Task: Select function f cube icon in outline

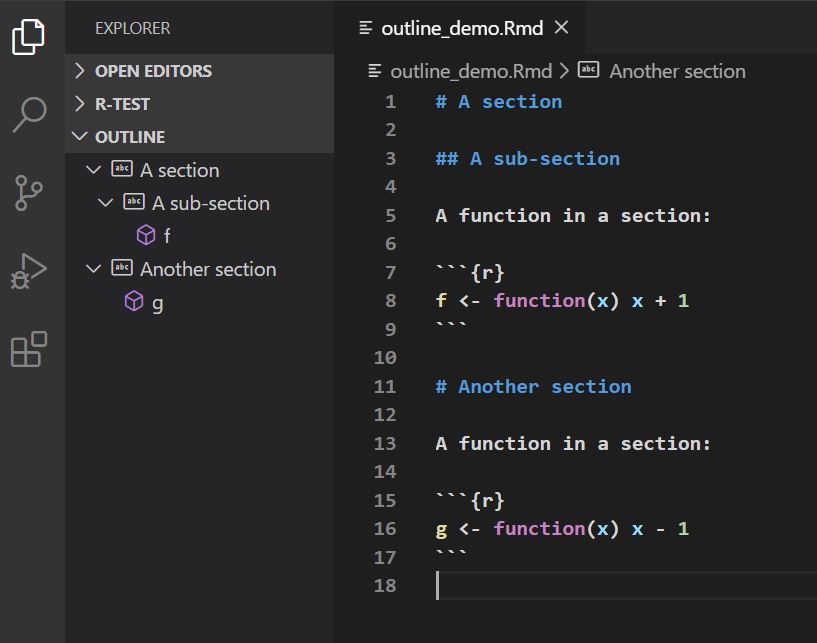Action: [x=146, y=235]
